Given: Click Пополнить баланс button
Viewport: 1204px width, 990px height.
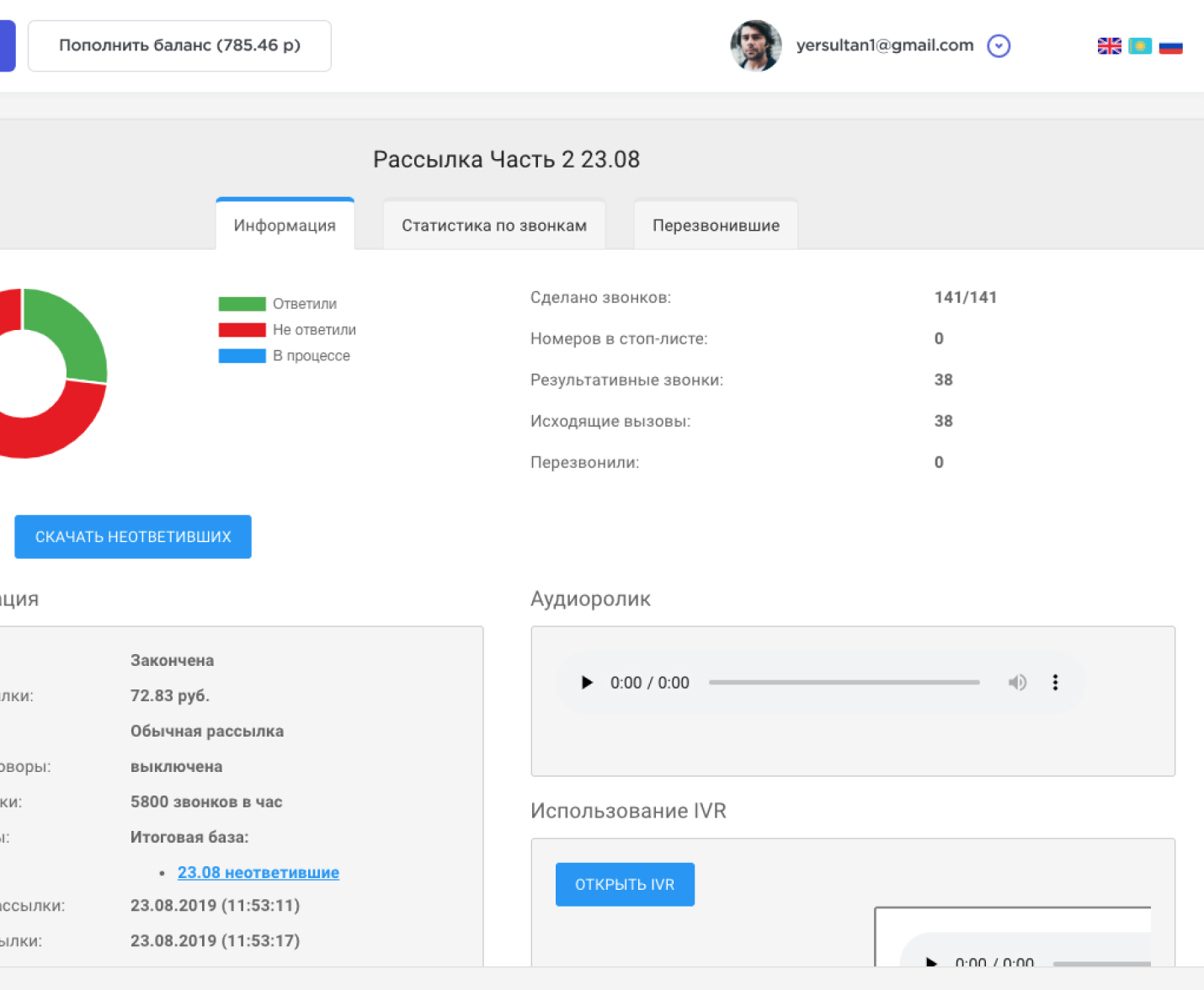Looking at the screenshot, I should tap(179, 45).
